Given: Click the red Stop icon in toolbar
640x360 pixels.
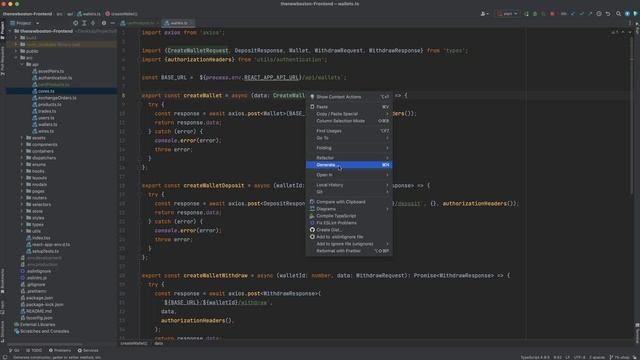Looking at the screenshot, I should pos(552,14).
